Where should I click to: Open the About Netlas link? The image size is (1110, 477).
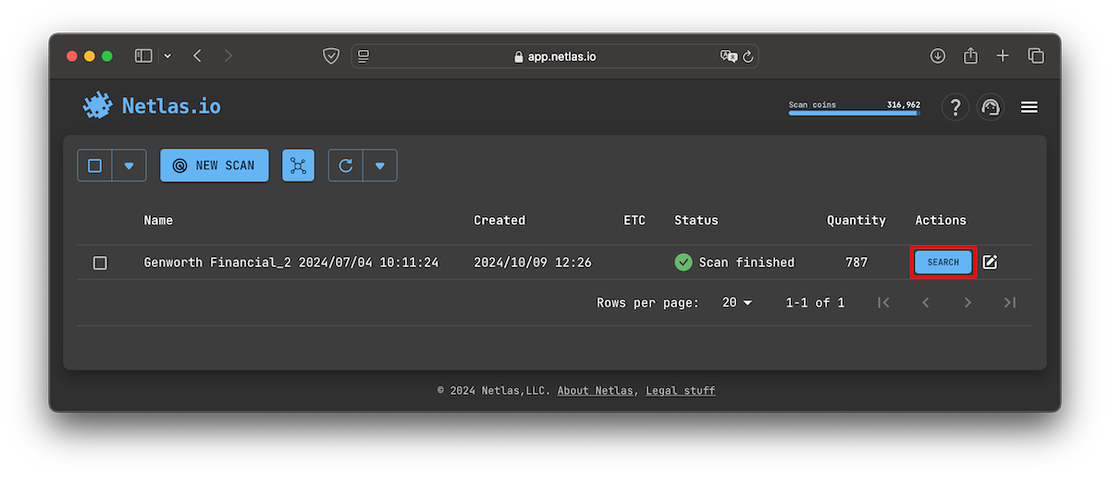tap(595, 391)
